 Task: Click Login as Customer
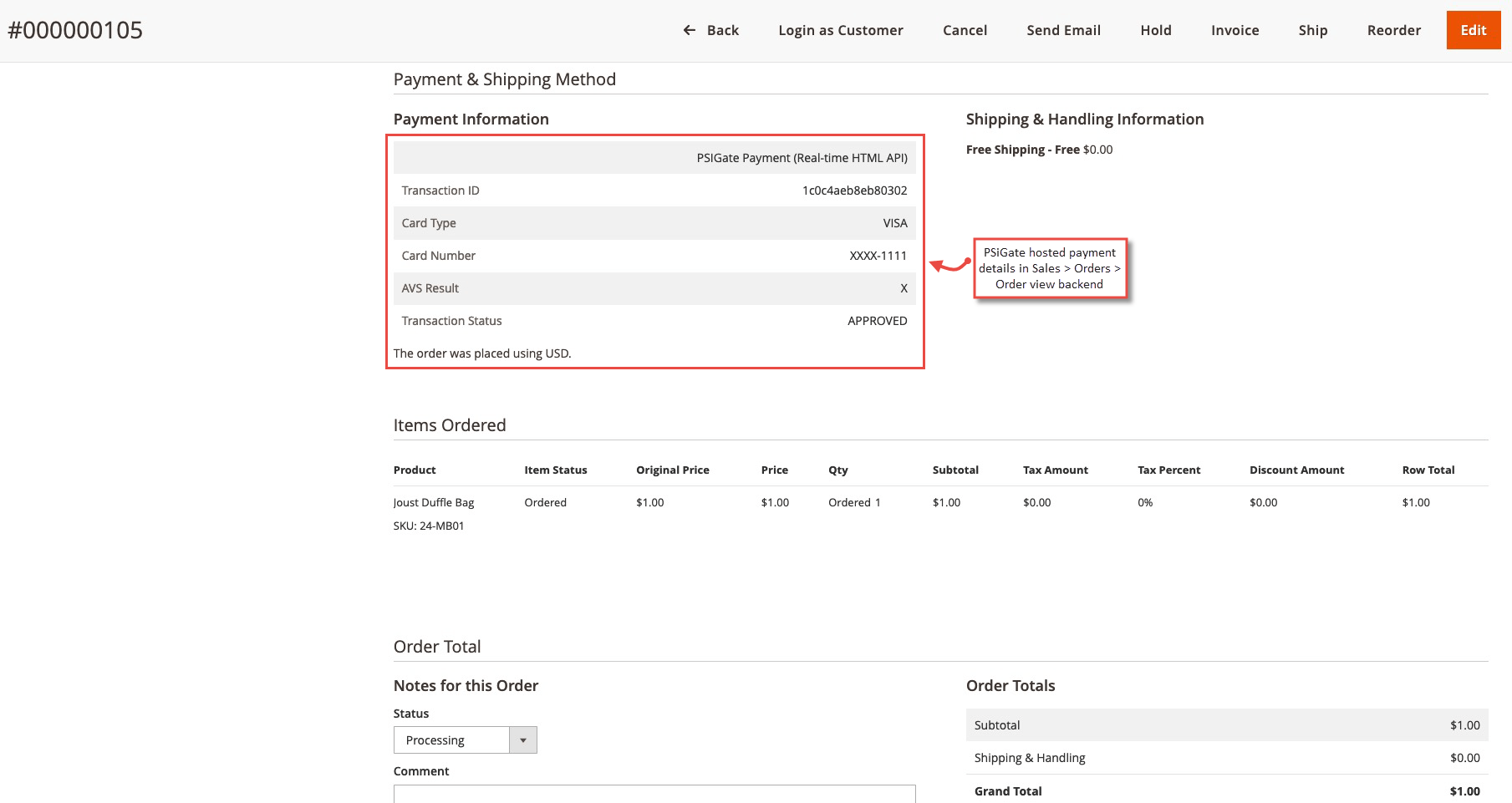click(x=840, y=30)
